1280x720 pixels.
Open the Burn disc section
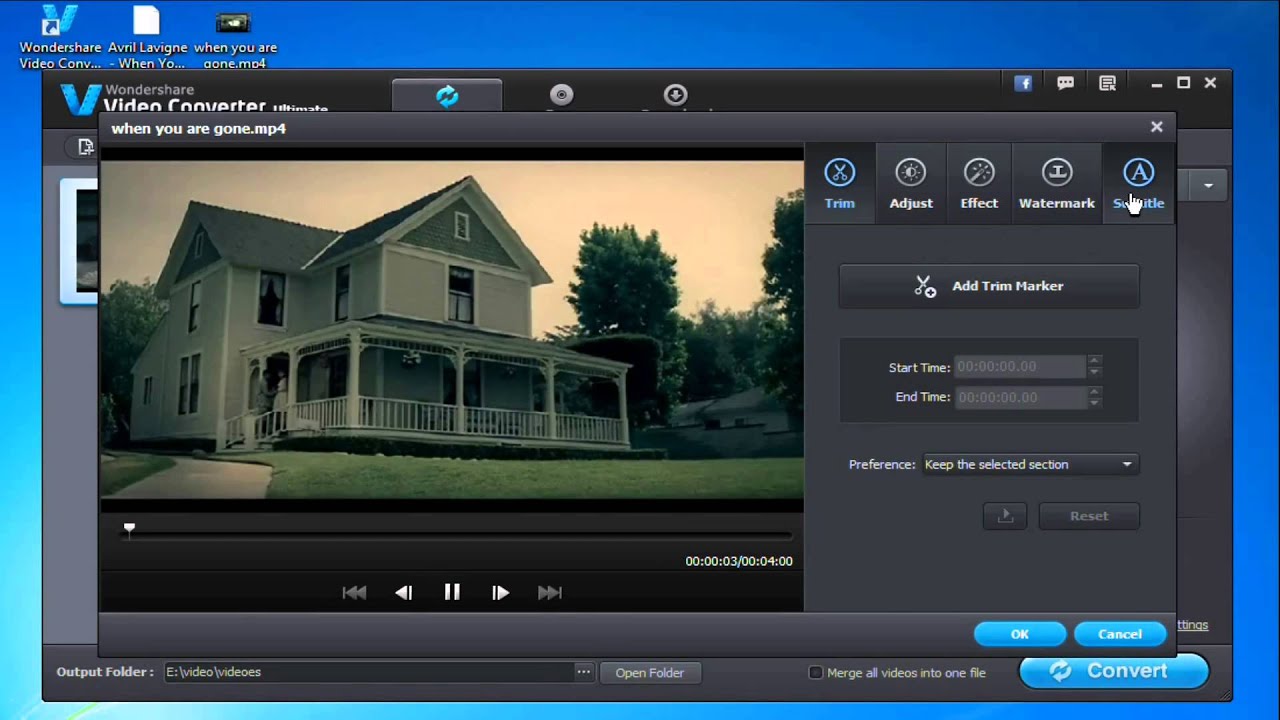(561, 96)
